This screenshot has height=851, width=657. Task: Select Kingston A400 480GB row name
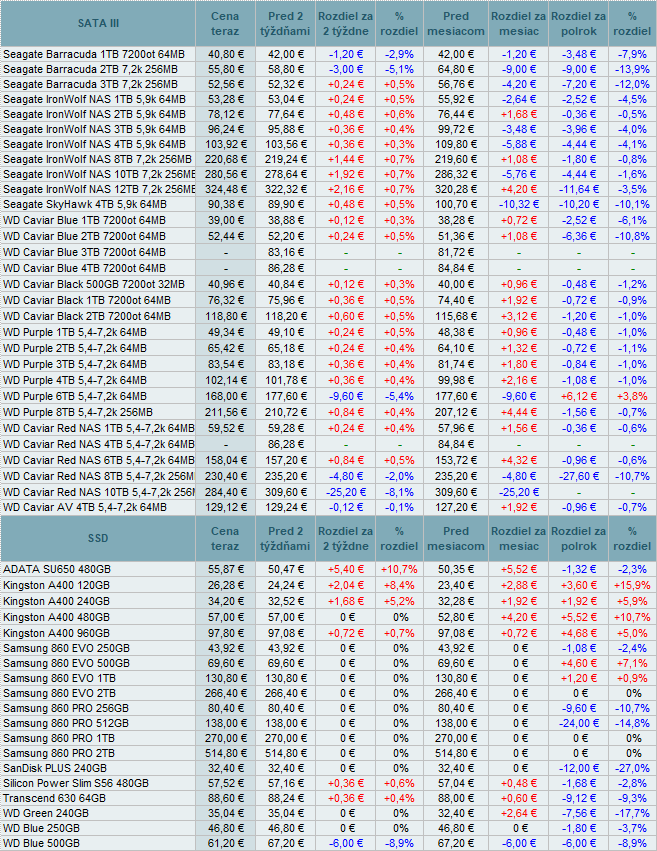pos(56,618)
